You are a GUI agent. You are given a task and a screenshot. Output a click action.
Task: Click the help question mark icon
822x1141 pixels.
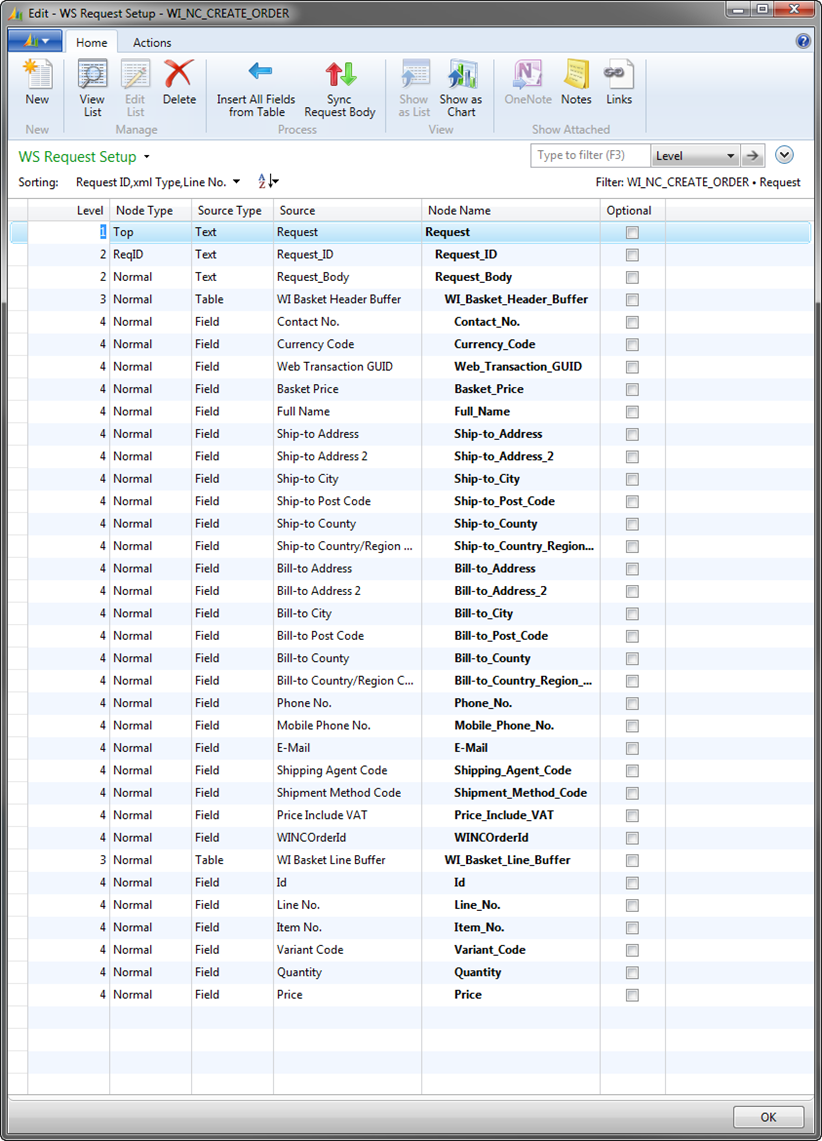[x=803, y=41]
